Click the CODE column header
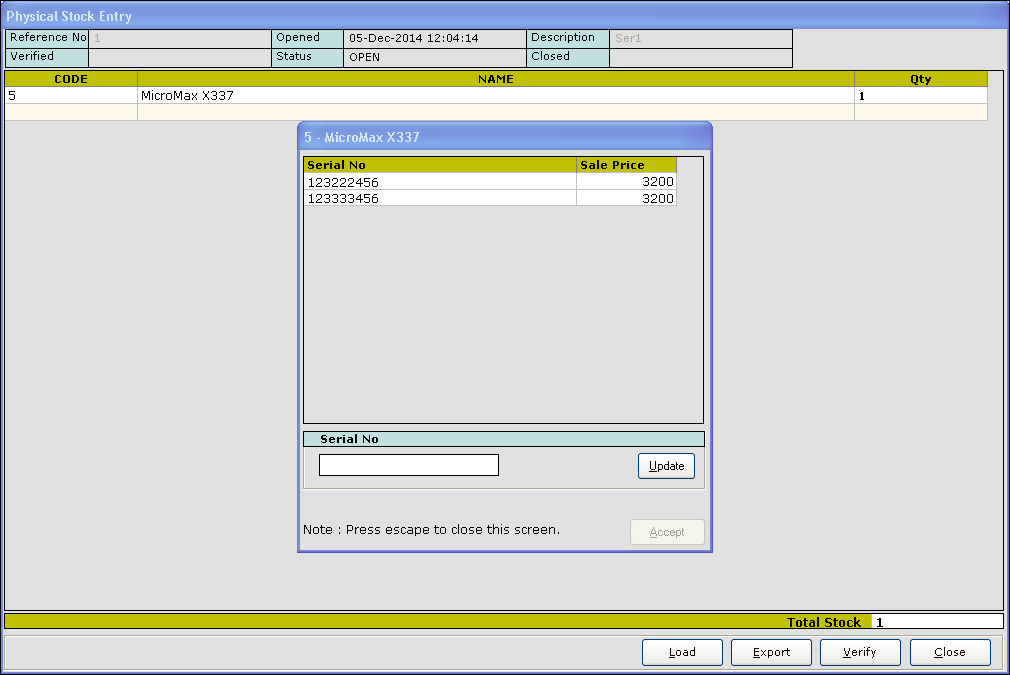The image size is (1010, 675). coord(71,79)
